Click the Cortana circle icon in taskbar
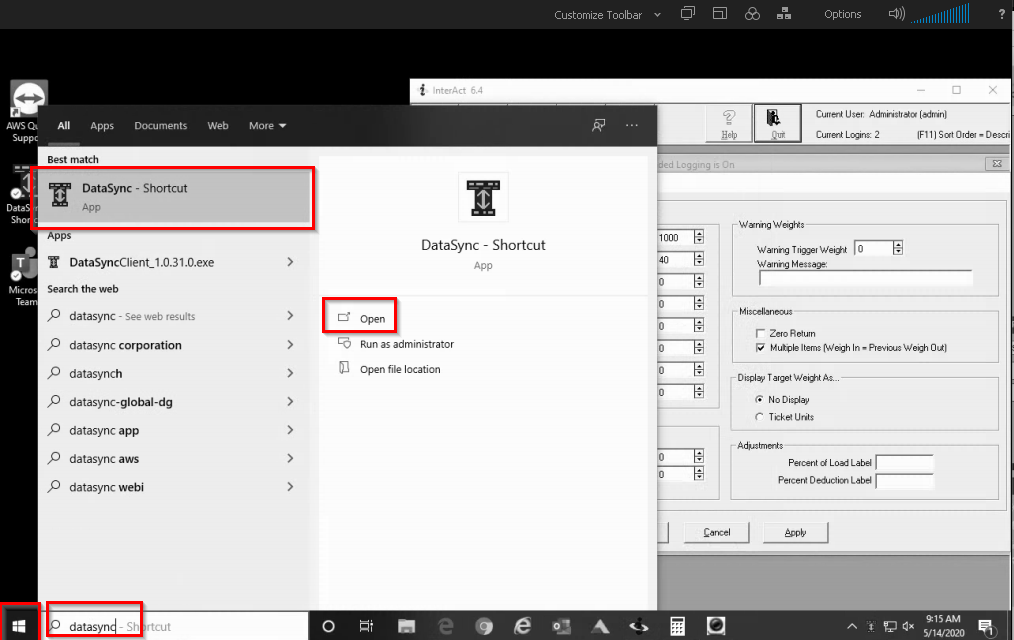1014x640 pixels. point(329,626)
